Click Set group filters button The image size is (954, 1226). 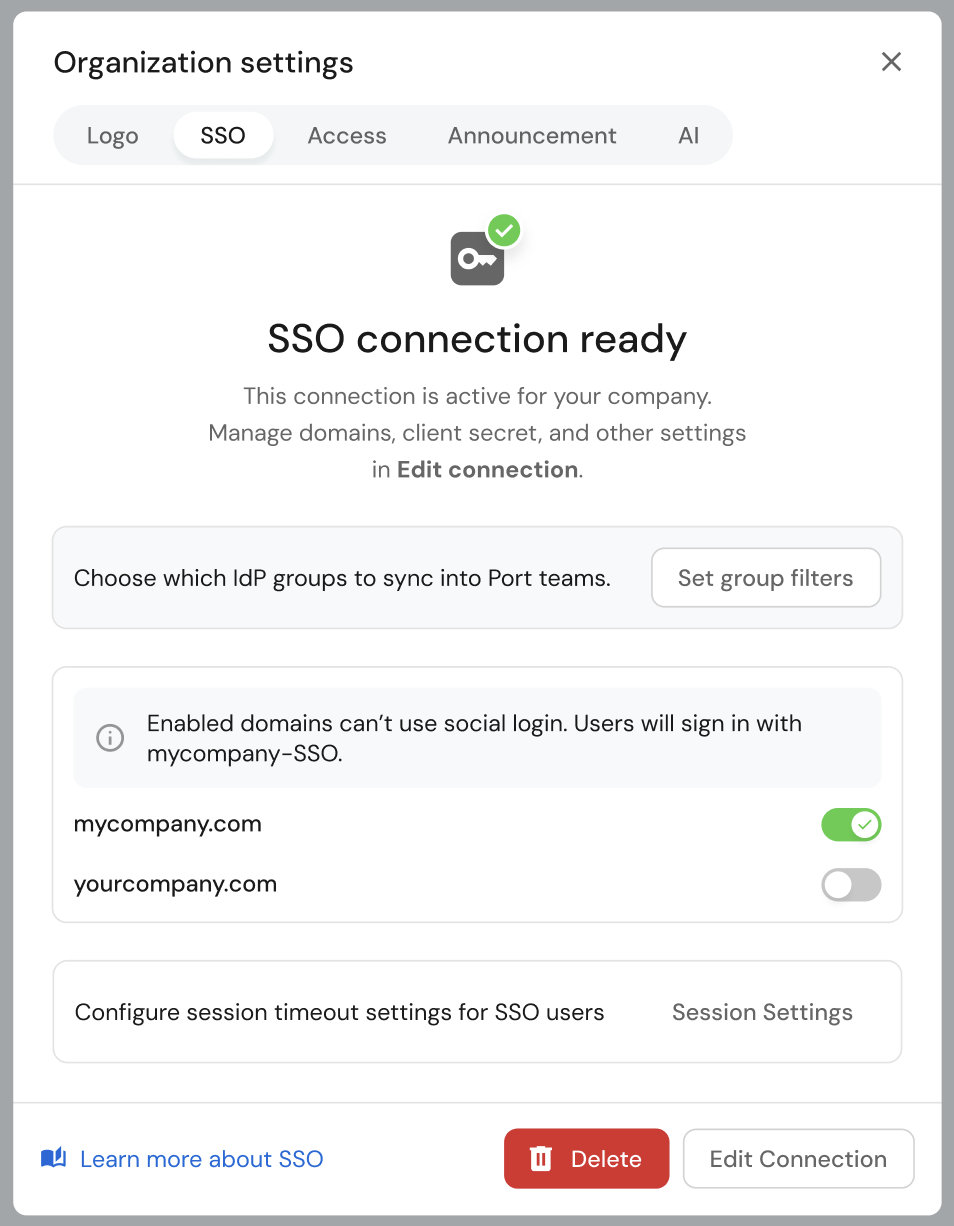pos(766,578)
